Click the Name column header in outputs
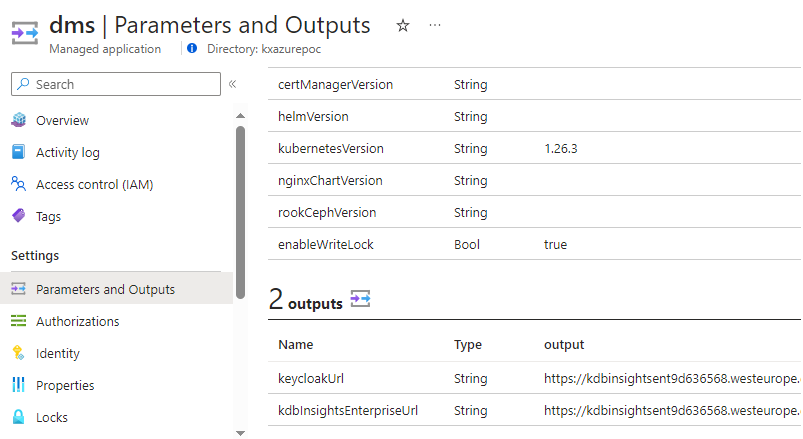803x439 pixels. pos(295,345)
